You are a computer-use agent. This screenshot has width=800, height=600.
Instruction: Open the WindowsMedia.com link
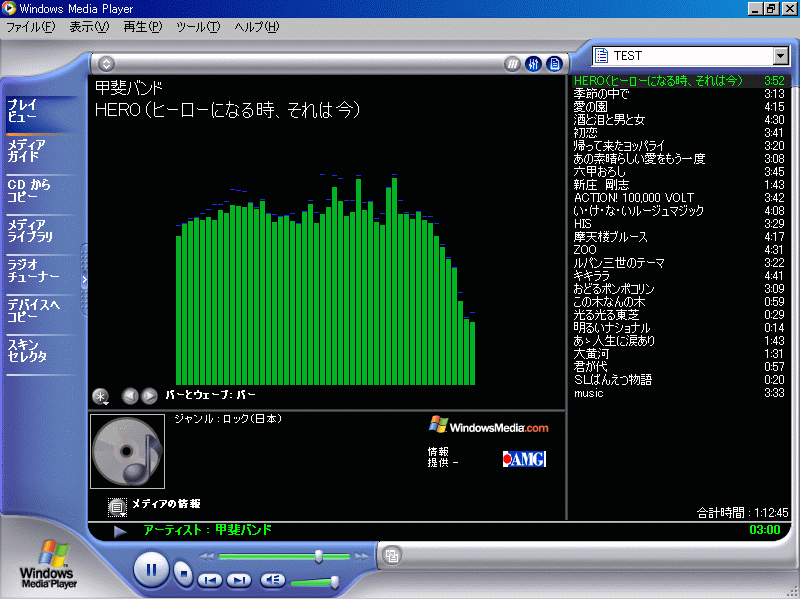point(488,425)
